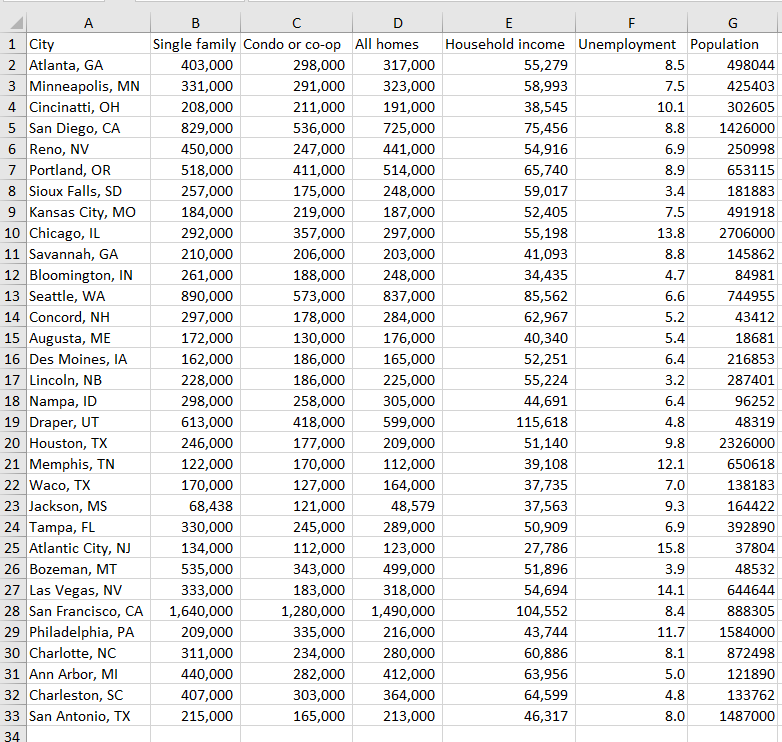
Task: Select the 'Cincinatti, OH' cell
Action: (88, 107)
